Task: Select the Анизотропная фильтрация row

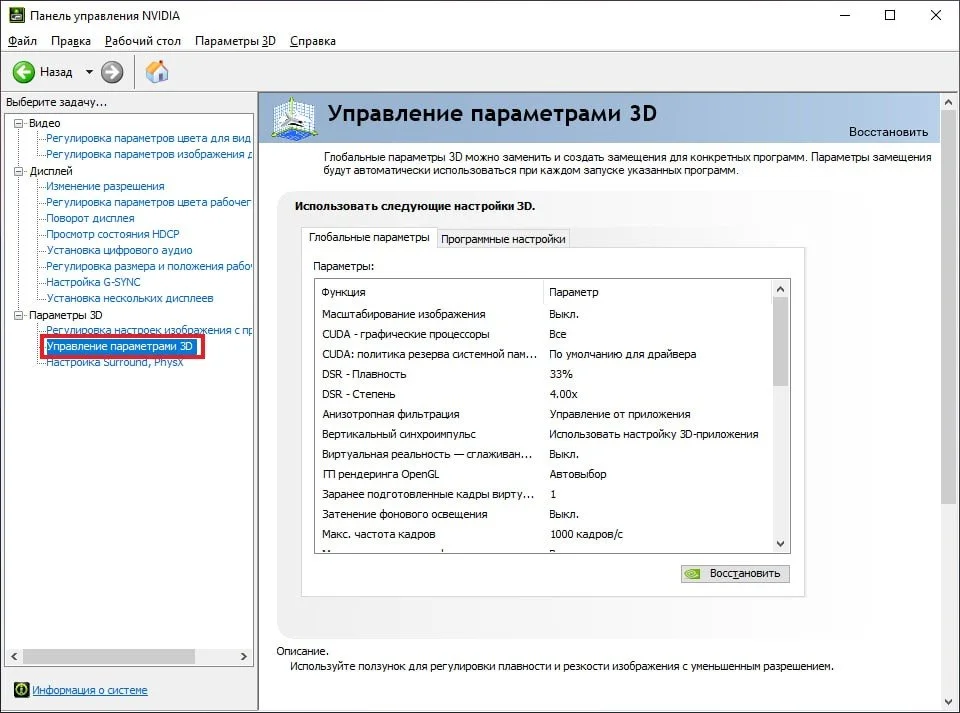Action: 543,414
